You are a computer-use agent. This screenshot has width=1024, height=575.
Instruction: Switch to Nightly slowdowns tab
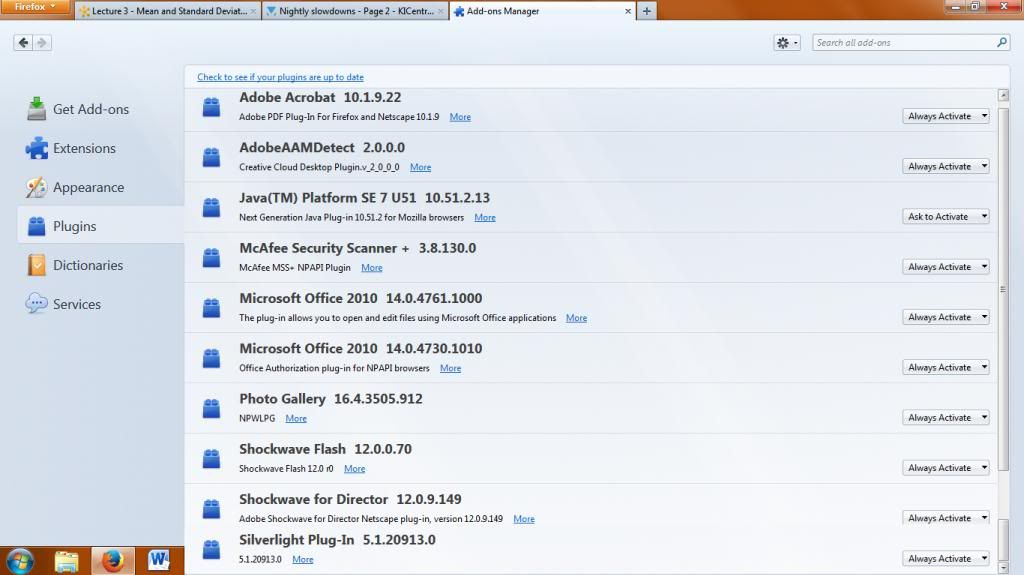click(x=355, y=11)
